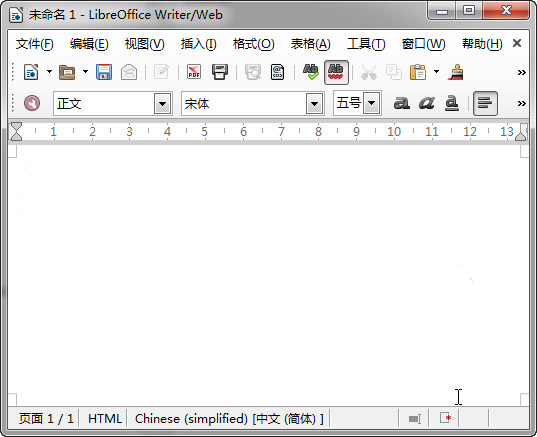Expand hidden standard toolbar buttons
537x437 pixels.
coord(522,72)
